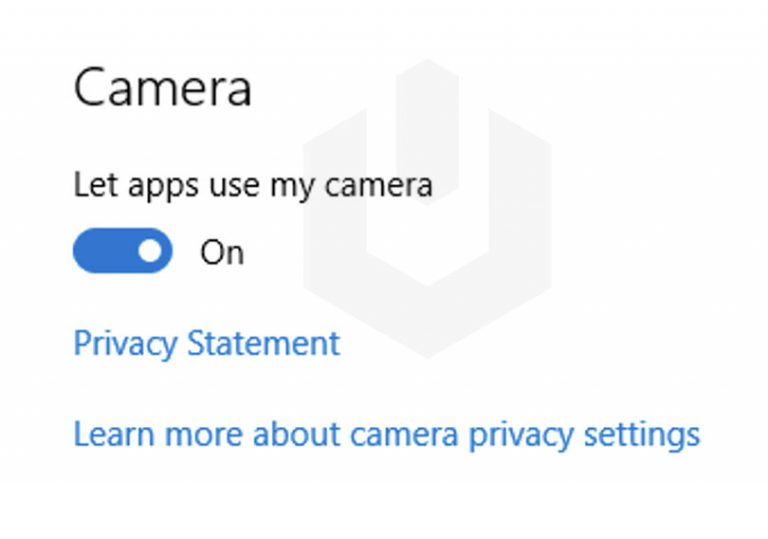
Task: Switch the camera permission toggle to Off
Action: tap(122, 250)
